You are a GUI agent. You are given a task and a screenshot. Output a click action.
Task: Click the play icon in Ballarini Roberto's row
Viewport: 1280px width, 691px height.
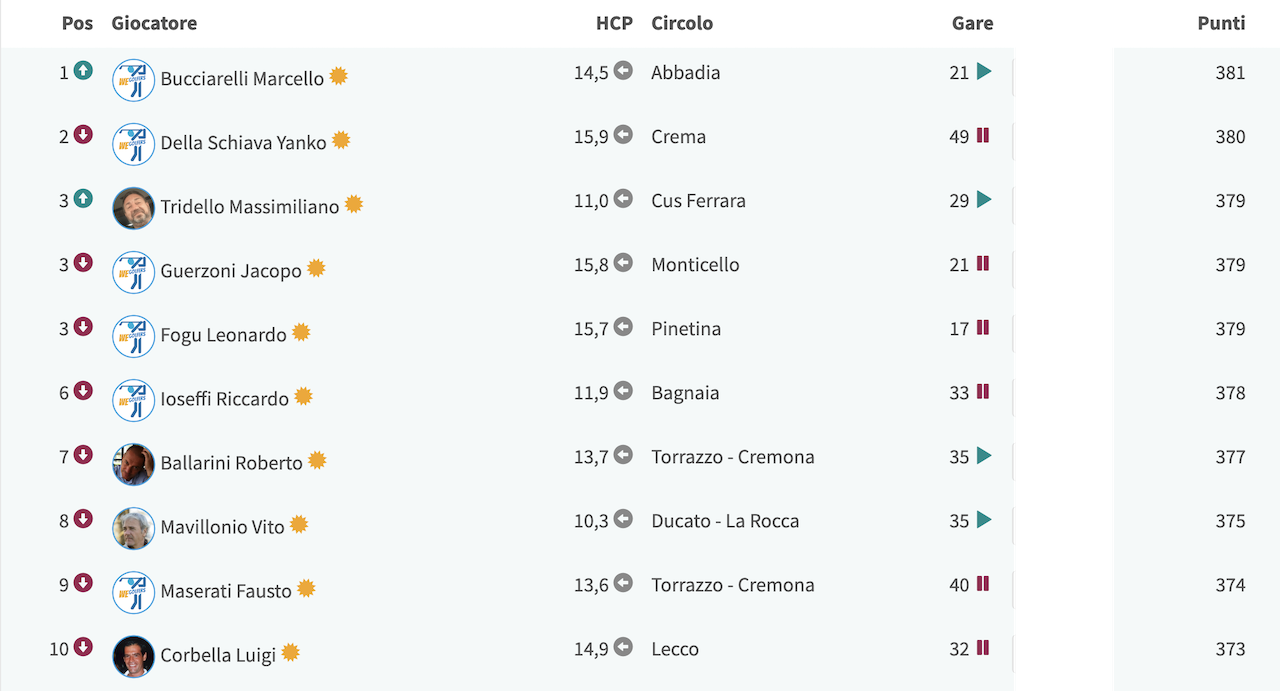coord(984,455)
